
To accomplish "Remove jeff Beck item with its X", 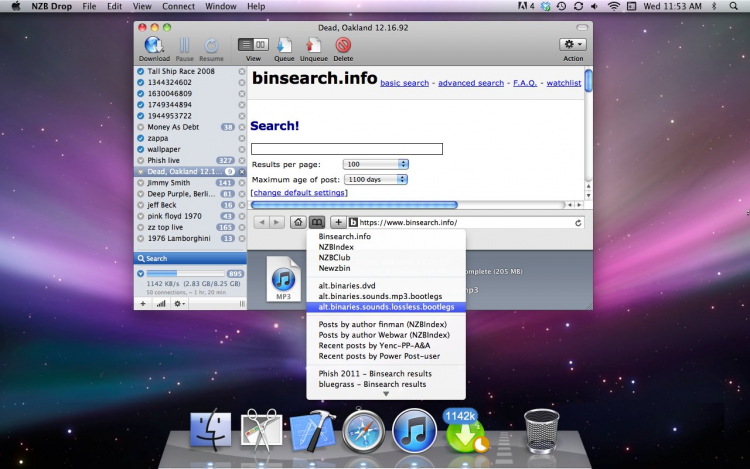I will click(x=242, y=205).
